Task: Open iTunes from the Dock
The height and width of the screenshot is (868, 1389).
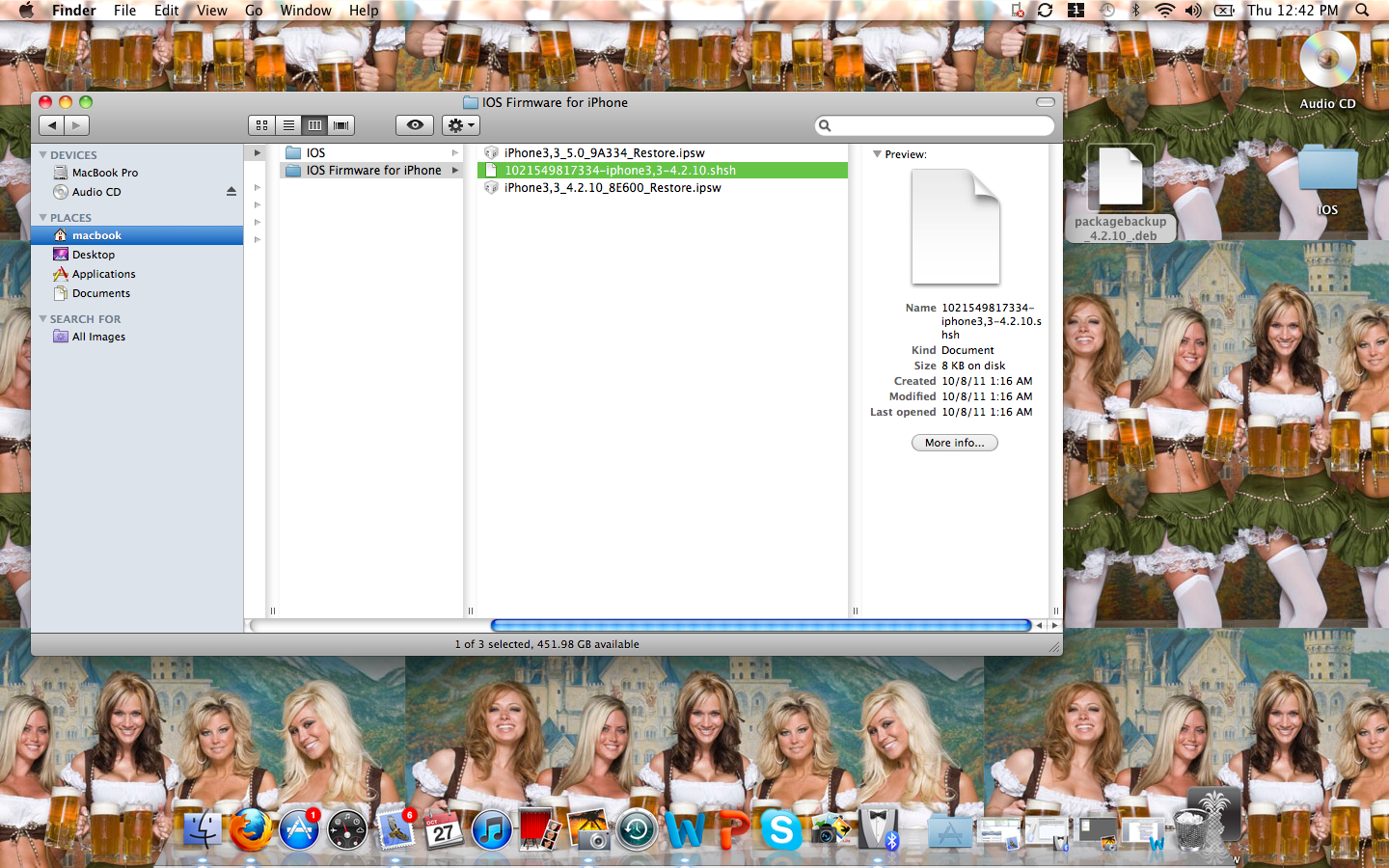Action: tap(492, 829)
